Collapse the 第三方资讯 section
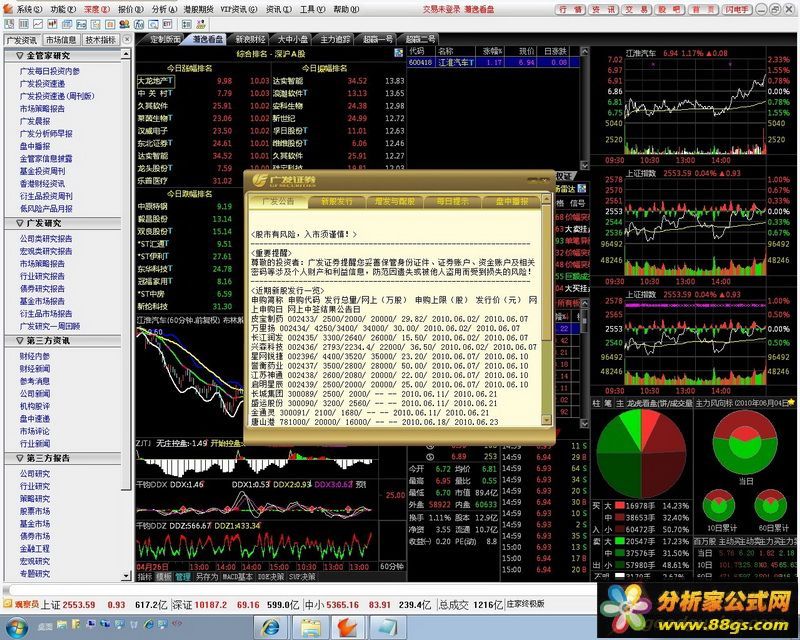The height and width of the screenshot is (640, 800). 19,340
